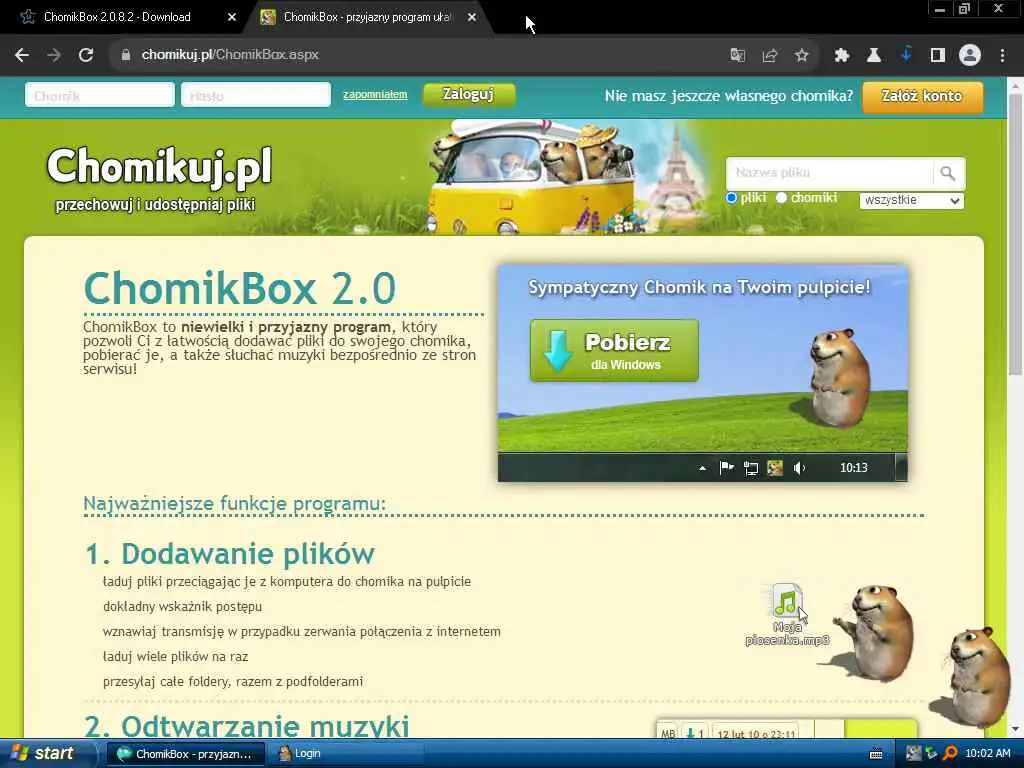
Task: Click the lock icon in address bar
Action: click(126, 56)
